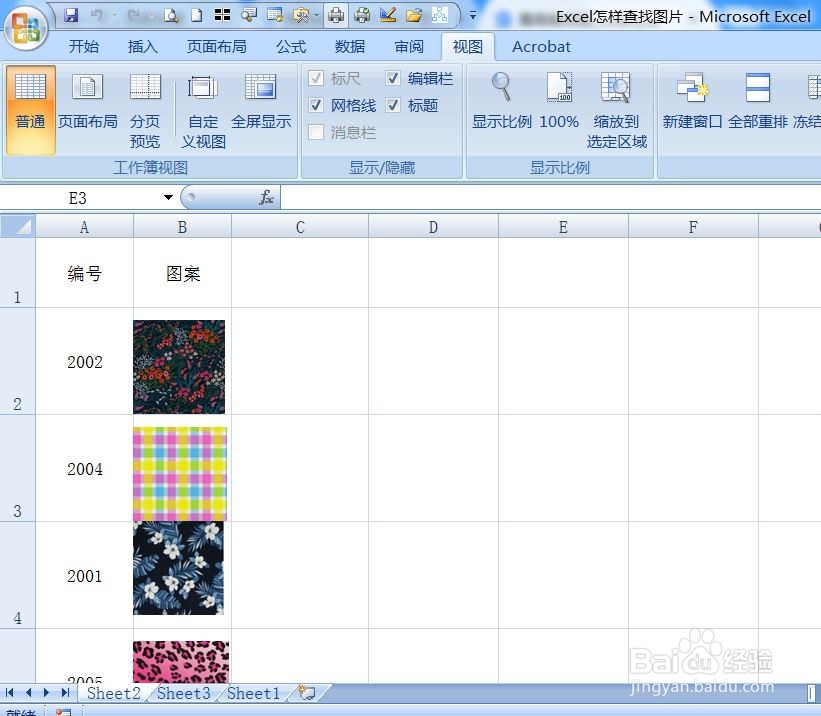Switch to the 视图 ribbon tab

coord(468,46)
